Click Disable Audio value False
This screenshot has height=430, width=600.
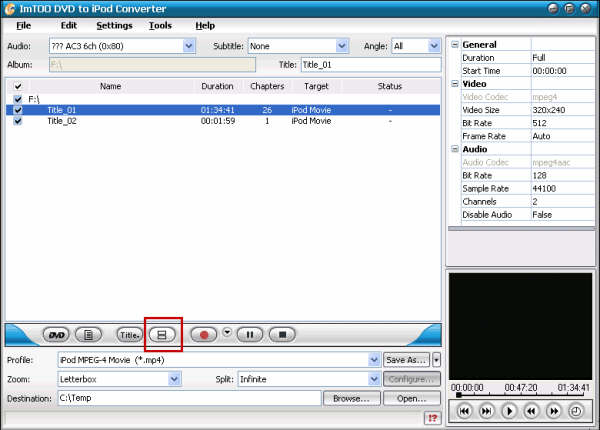pos(542,215)
